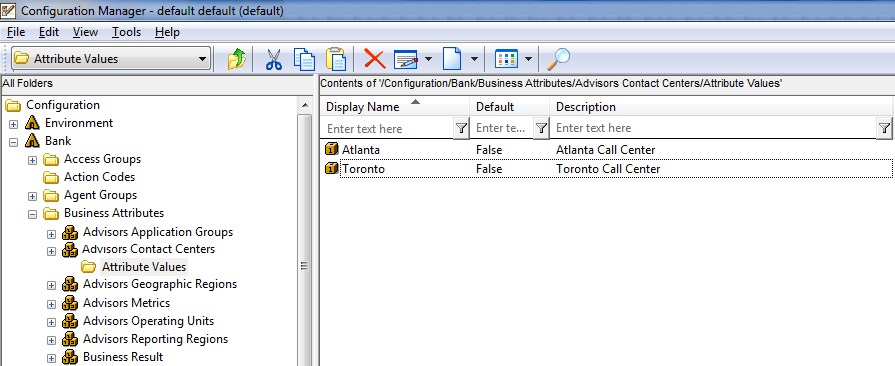Screen dimensions: 895x366
Task: Collapse the Business Attributes tree node
Action: pos(33,214)
